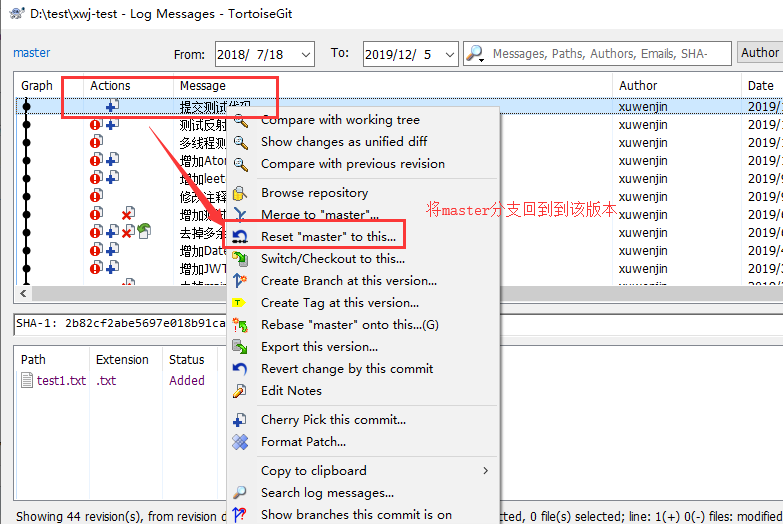This screenshot has height=524, width=783.
Task: Select Export this version...
Action: (320, 347)
